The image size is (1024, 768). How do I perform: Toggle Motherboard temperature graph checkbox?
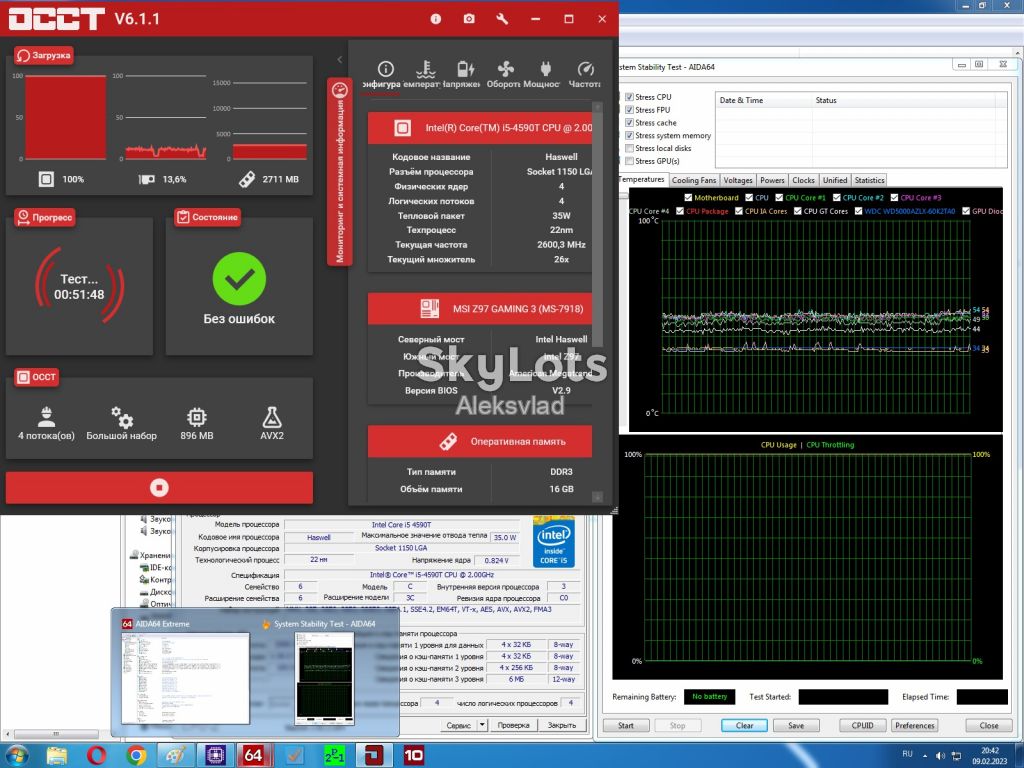click(688, 197)
